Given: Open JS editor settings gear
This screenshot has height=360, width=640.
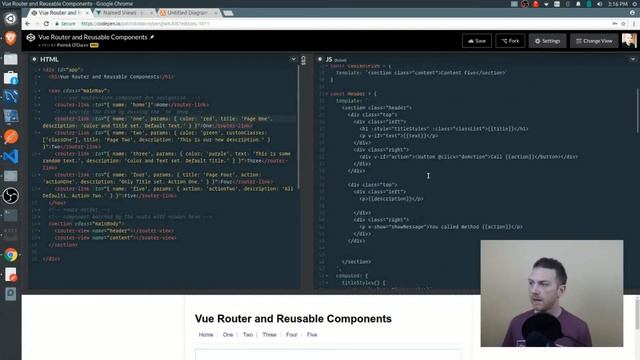Looking at the screenshot, I should click(x=320, y=59).
